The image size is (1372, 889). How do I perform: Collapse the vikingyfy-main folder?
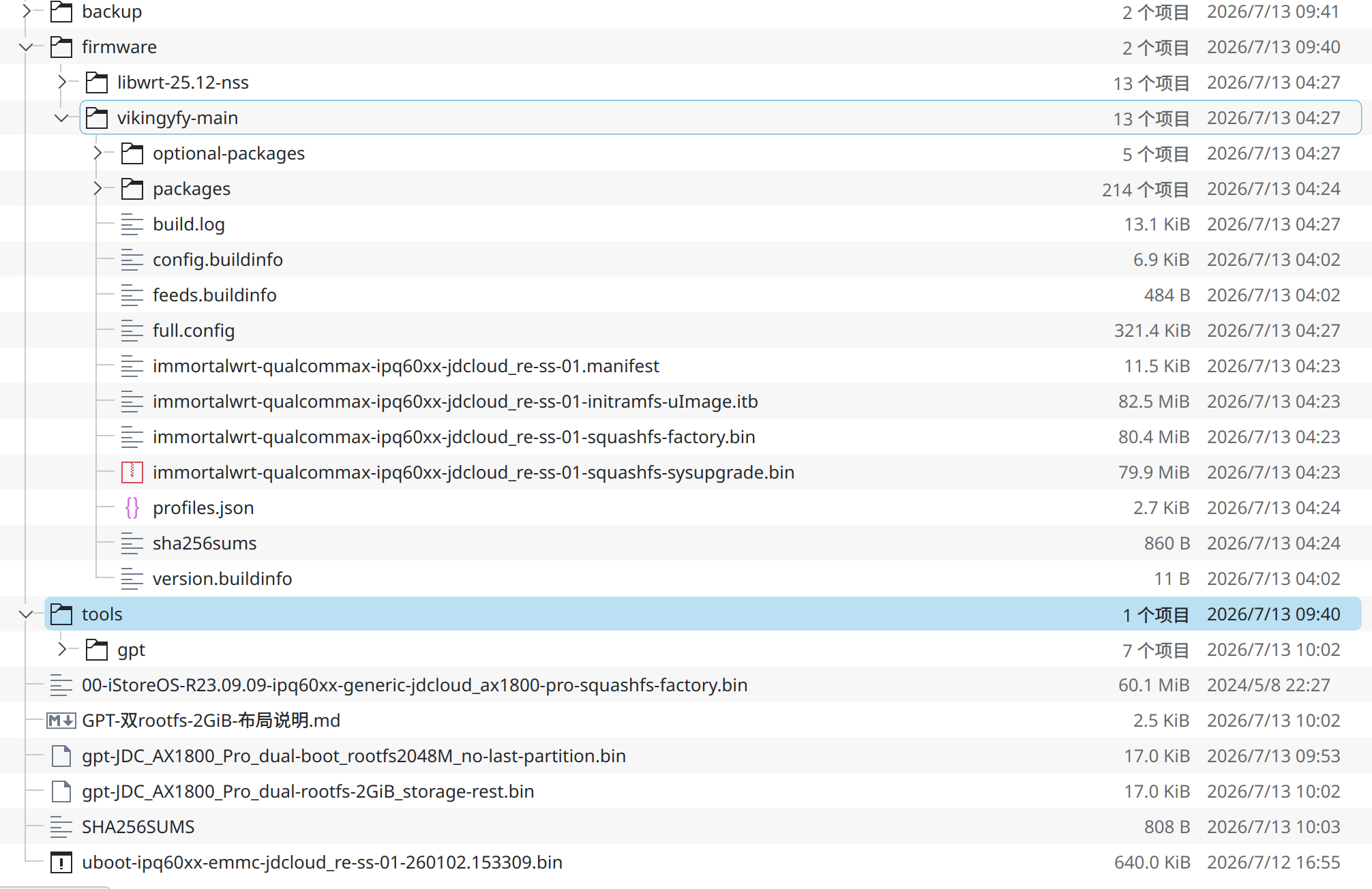[x=62, y=118]
